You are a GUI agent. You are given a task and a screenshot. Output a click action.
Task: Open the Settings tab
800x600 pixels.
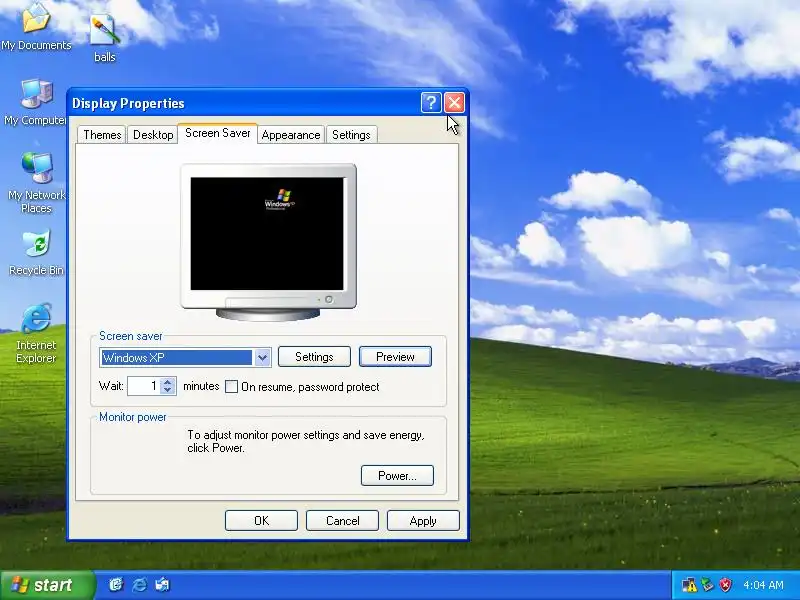[x=351, y=135]
